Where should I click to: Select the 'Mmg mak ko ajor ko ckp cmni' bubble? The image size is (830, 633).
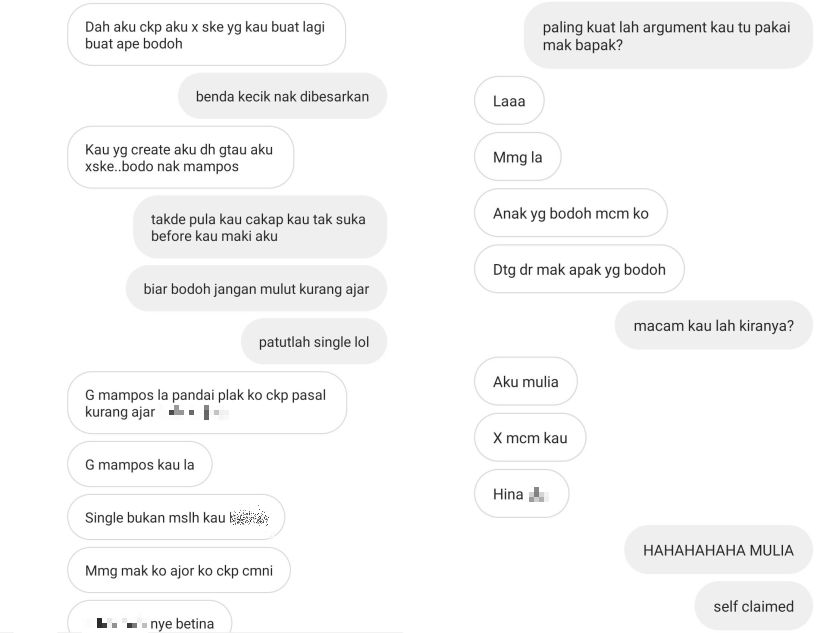[179, 571]
